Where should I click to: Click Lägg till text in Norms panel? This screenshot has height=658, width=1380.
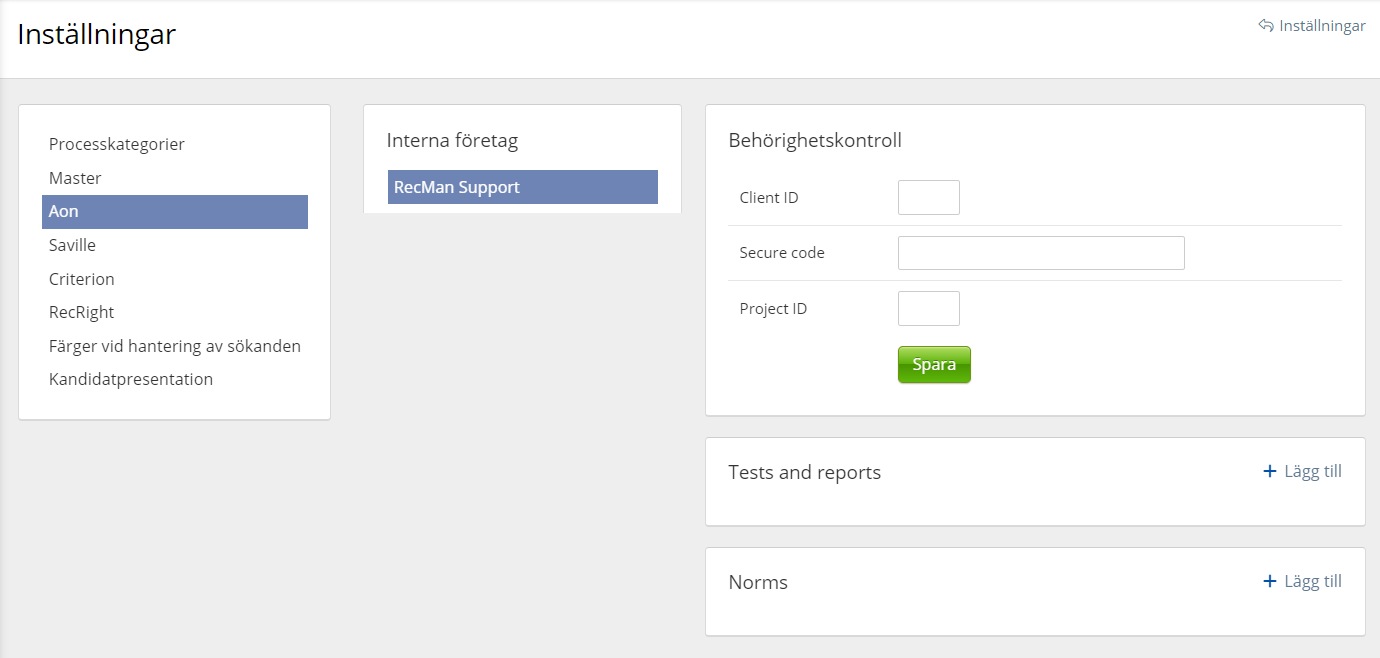coord(1312,581)
